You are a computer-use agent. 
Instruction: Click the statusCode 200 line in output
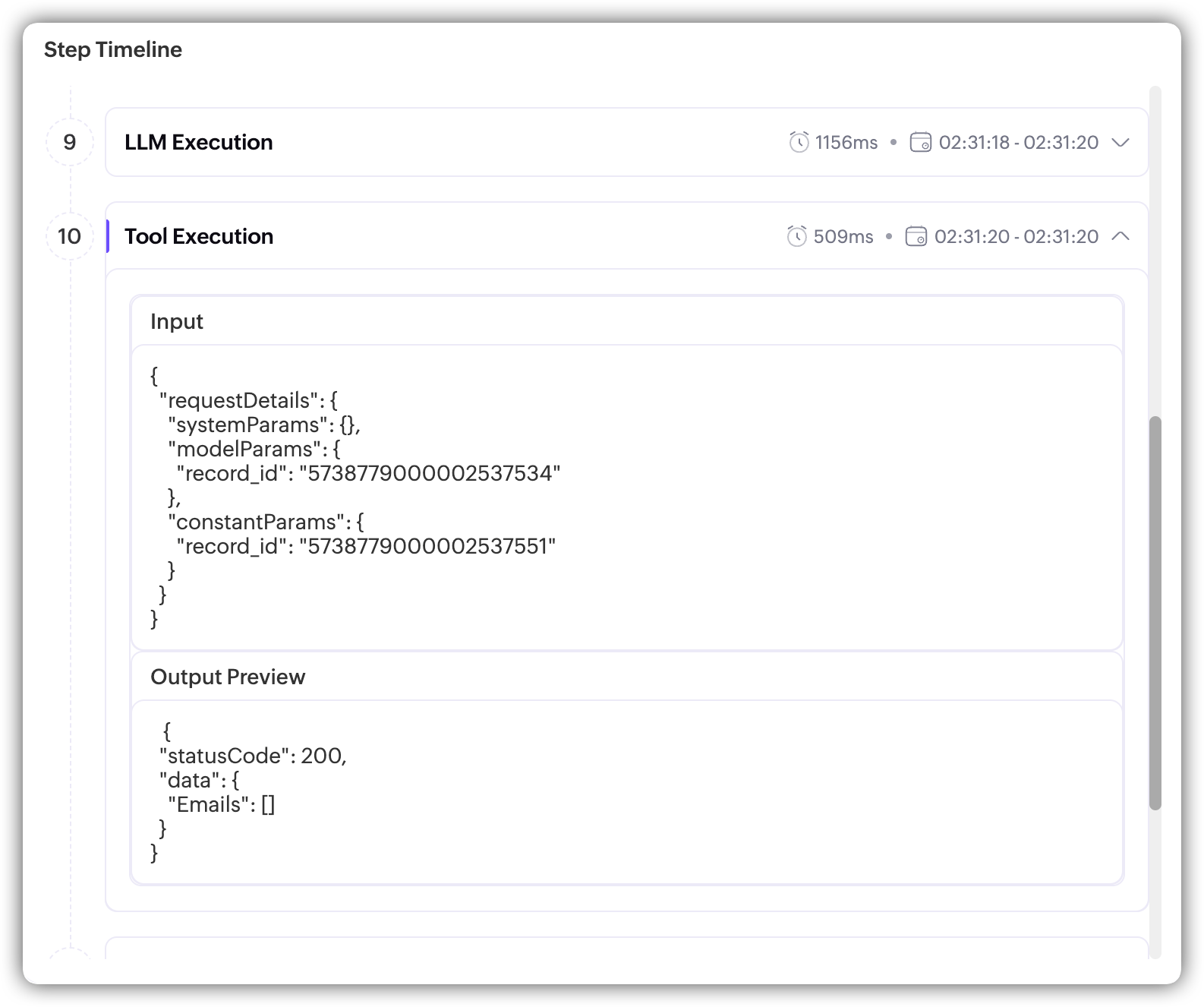(253, 756)
